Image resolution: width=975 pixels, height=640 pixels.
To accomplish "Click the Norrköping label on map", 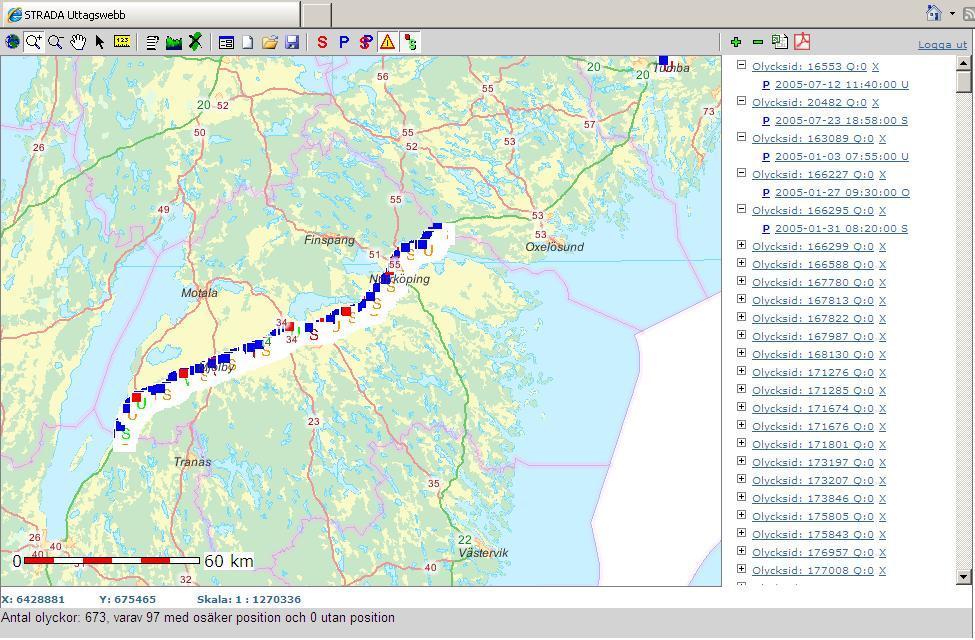I will coord(400,279).
